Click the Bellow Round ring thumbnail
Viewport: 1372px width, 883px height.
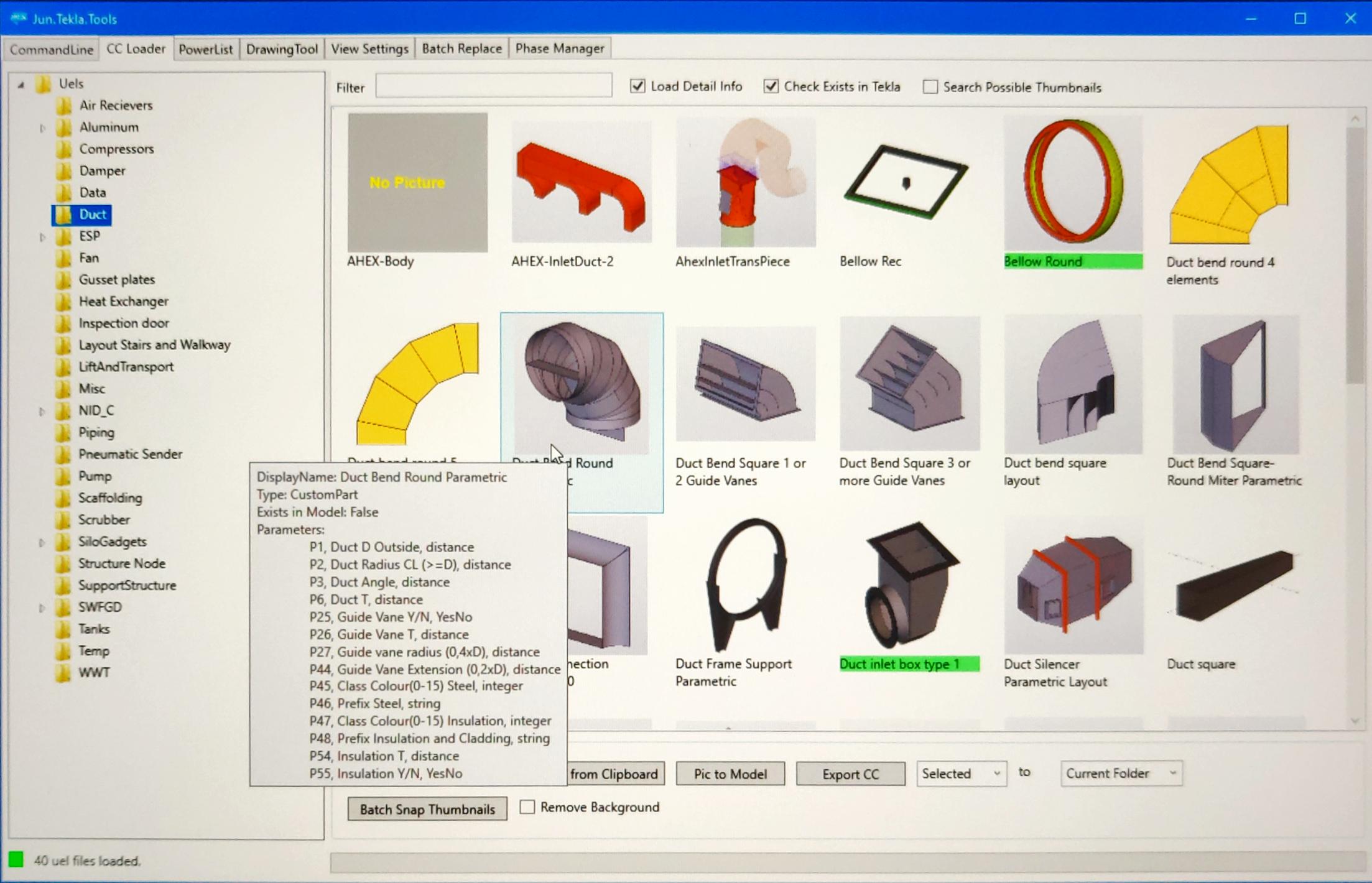[1073, 183]
